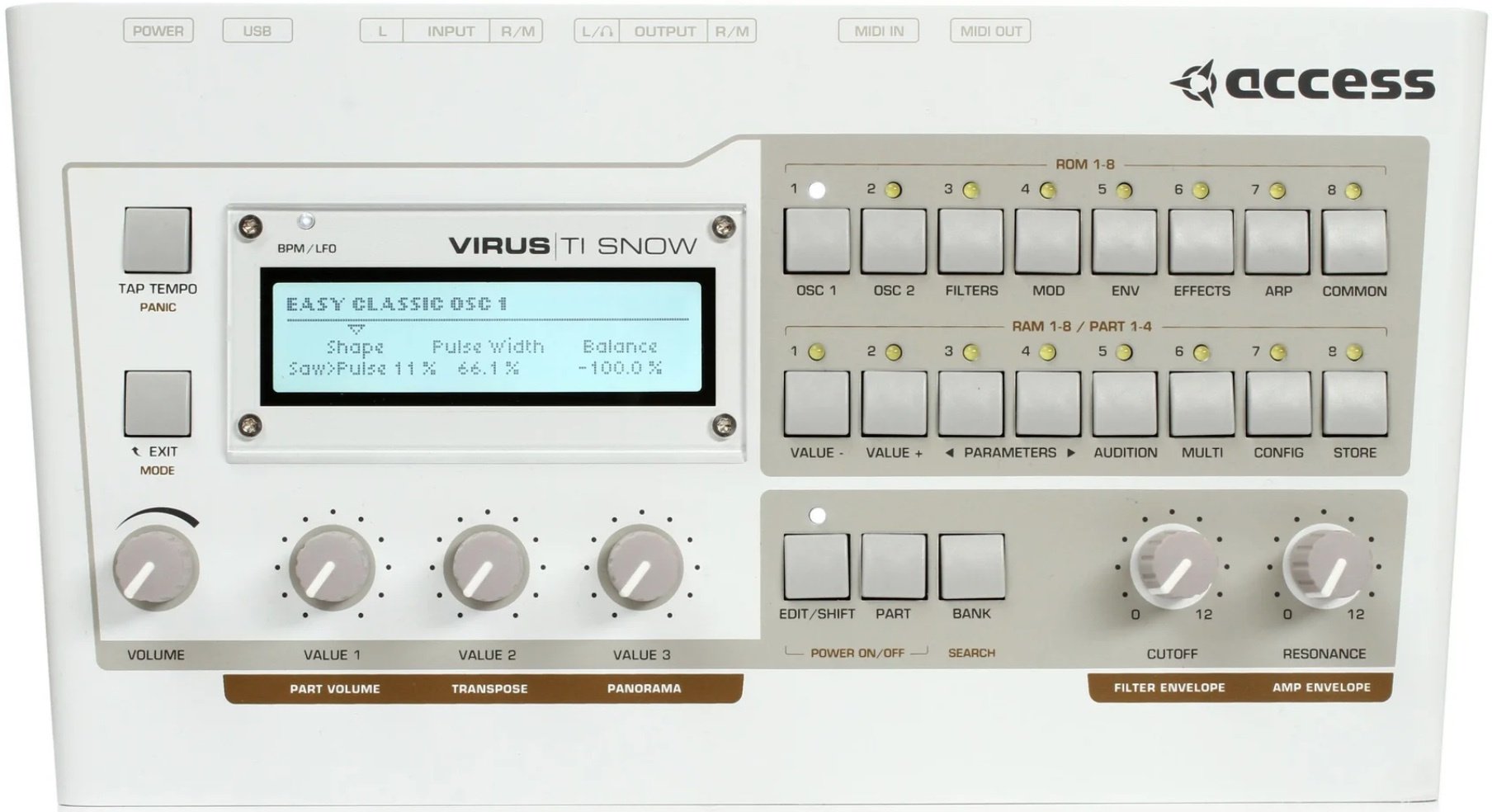The image size is (1492, 812).
Task: Click the POWER label
Action: 158,31
